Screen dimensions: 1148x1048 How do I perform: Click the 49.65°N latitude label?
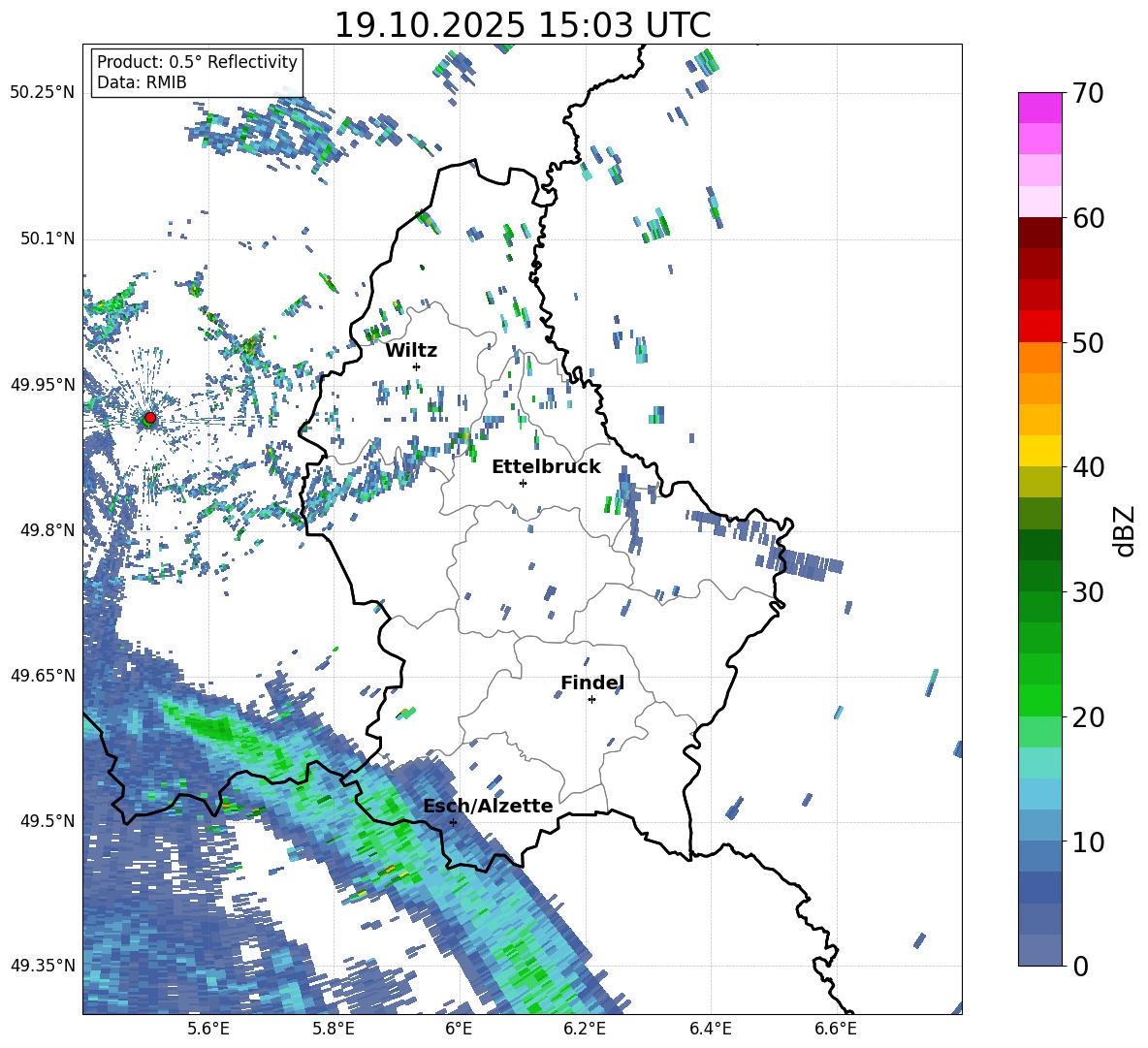click(x=43, y=675)
